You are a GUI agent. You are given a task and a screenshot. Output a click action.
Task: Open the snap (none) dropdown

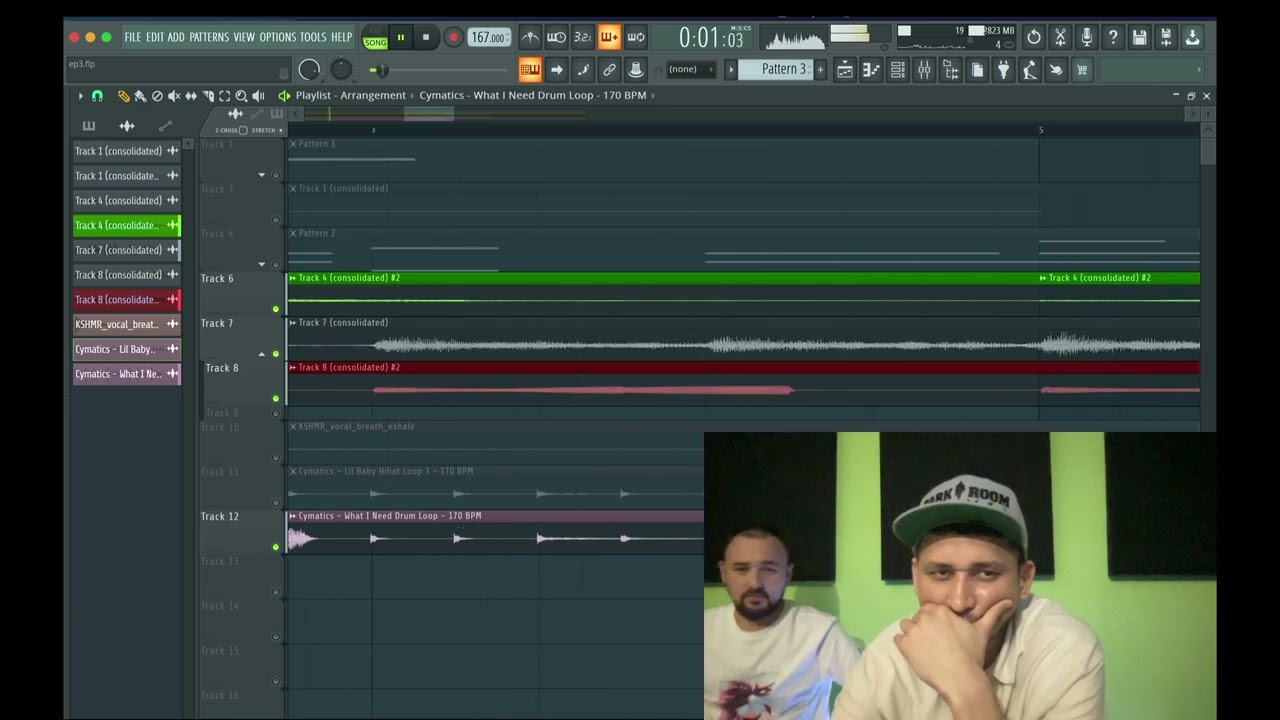point(690,69)
